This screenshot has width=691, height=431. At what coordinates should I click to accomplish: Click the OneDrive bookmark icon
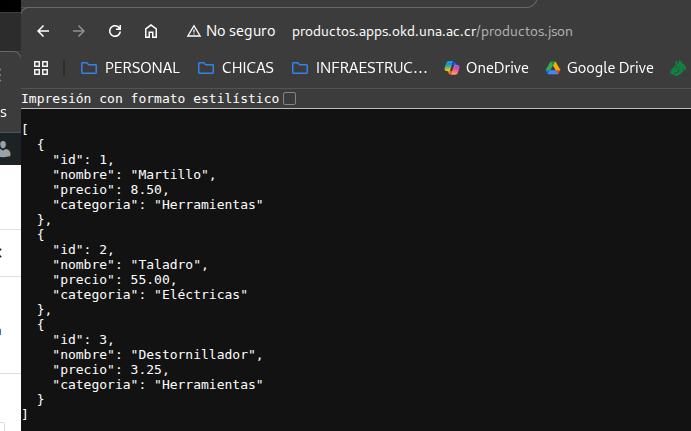point(452,68)
